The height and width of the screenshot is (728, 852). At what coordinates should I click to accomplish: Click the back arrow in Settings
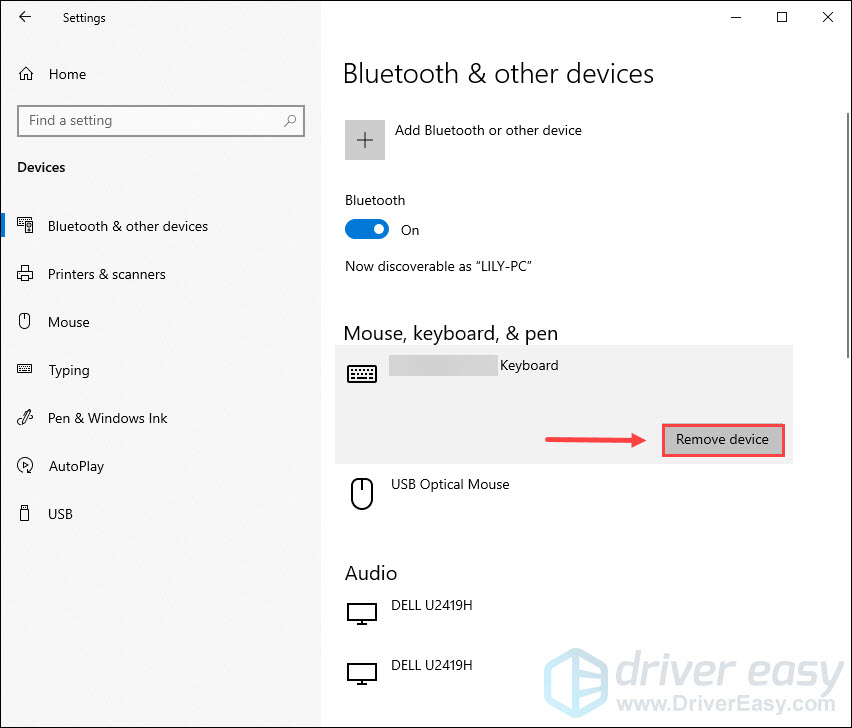[25, 17]
